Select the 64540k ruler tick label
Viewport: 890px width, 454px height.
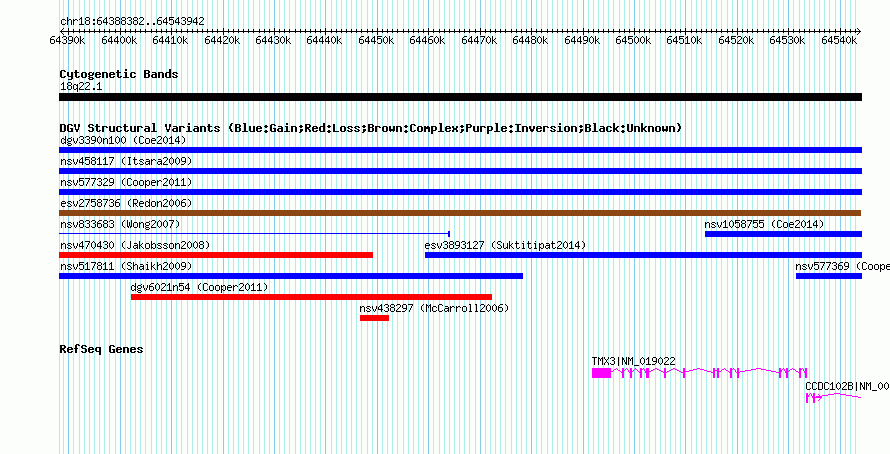click(839, 40)
